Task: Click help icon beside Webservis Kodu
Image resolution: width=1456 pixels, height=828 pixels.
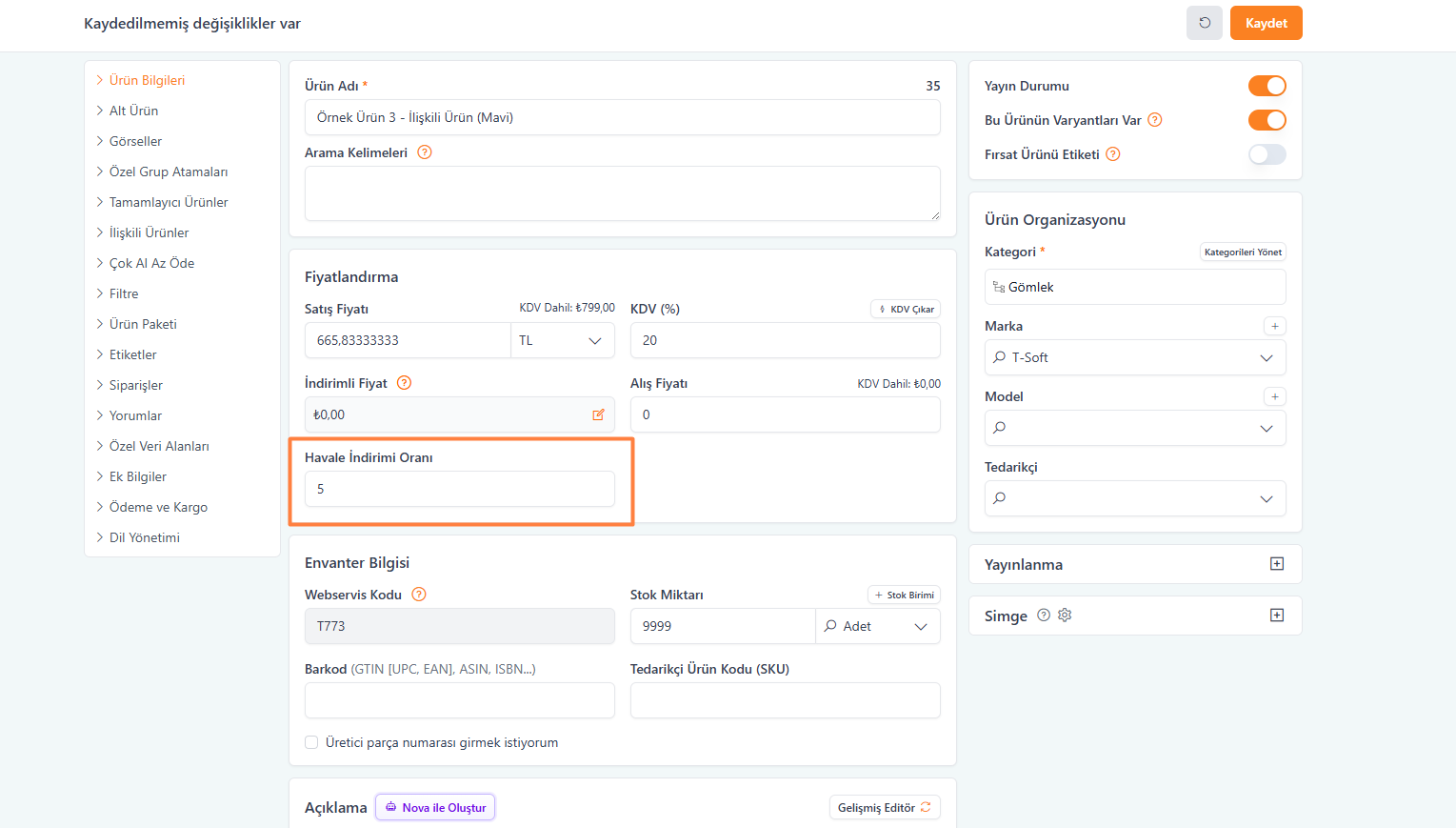Action: [x=419, y=595]
